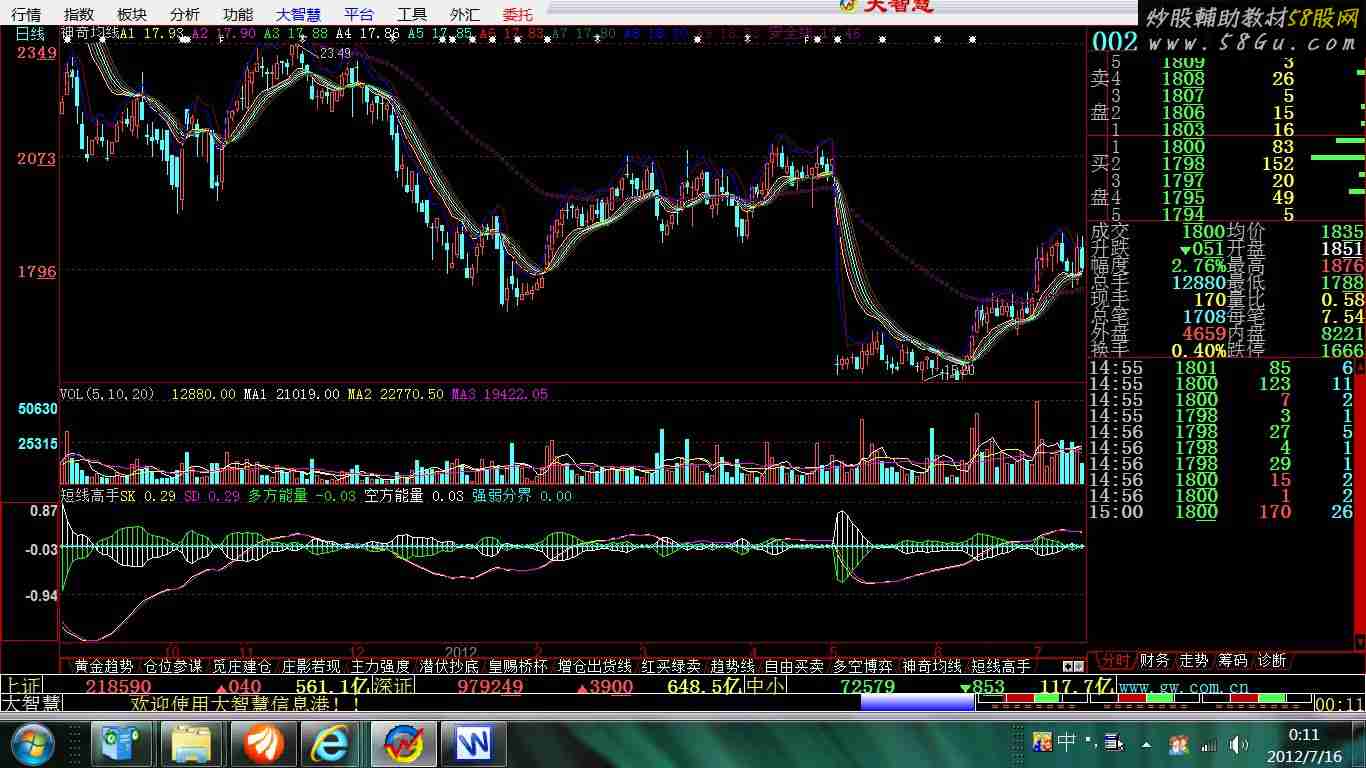Click the 中 input method indicator
This screenshot has width=1366, height=768.
[x=1067, y=742]
